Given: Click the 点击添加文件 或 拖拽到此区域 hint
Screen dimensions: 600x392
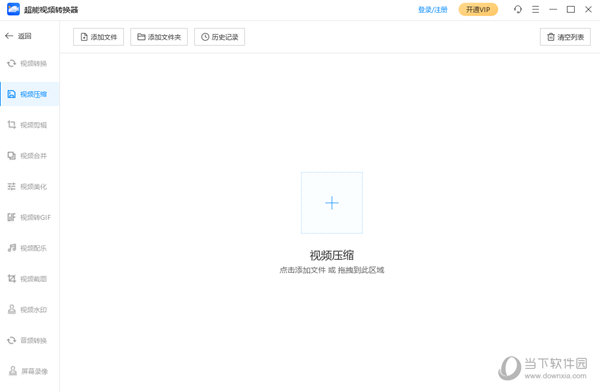Looking at the screenshot, I should click(332, 270).
